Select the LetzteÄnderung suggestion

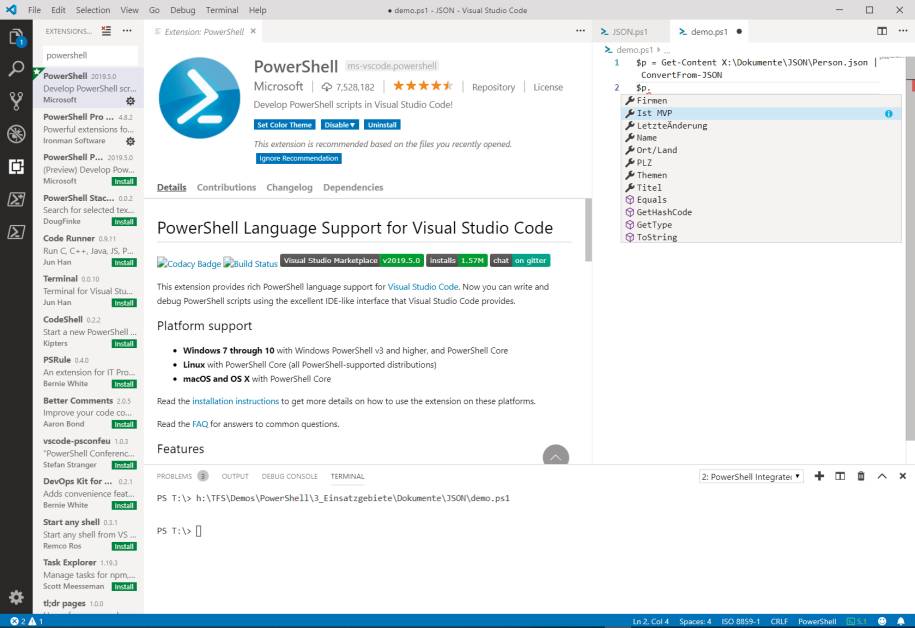pyautogui.click(x=760, y=125)
